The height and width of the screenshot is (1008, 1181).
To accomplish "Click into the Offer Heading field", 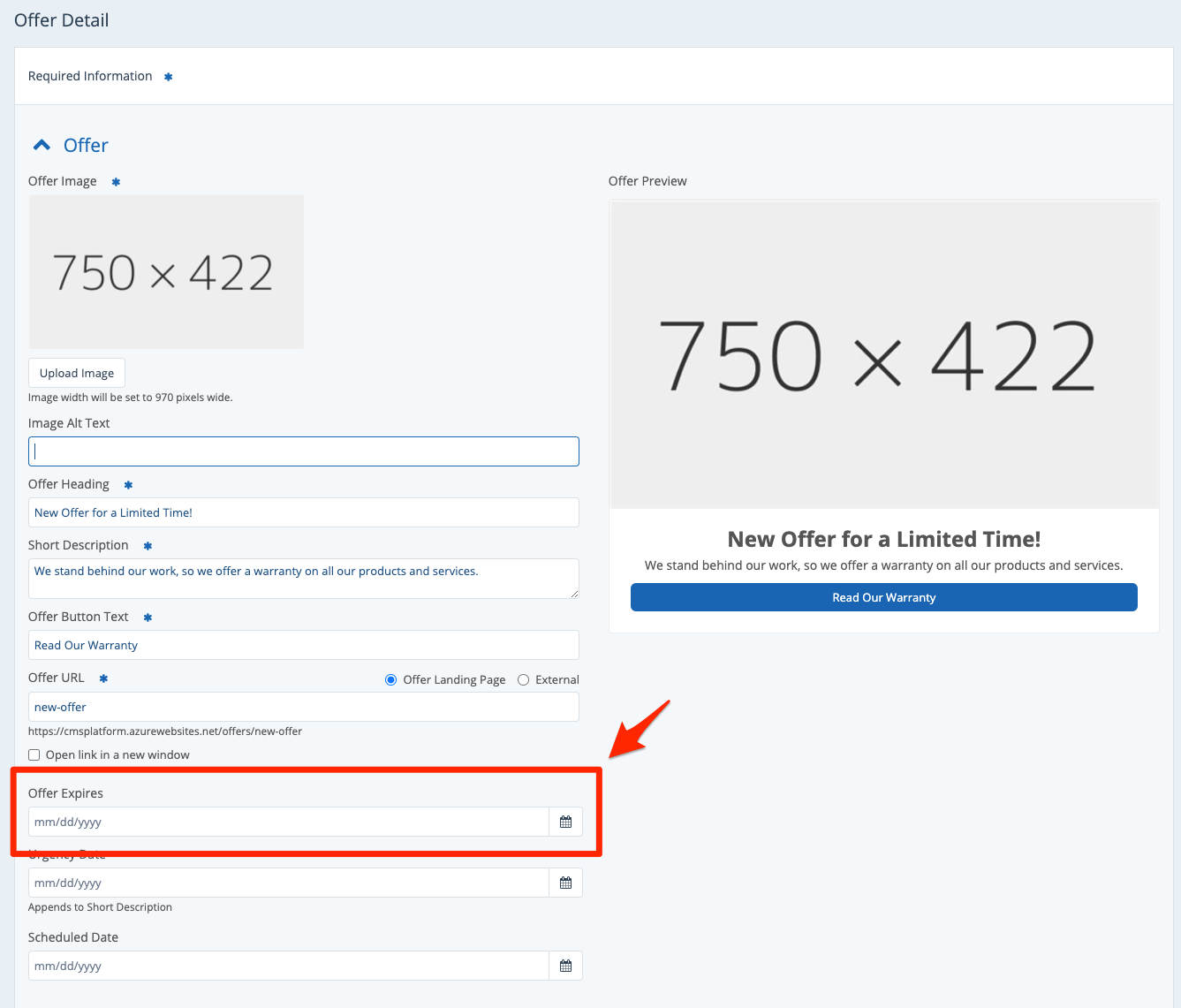I will pos(303,512).
